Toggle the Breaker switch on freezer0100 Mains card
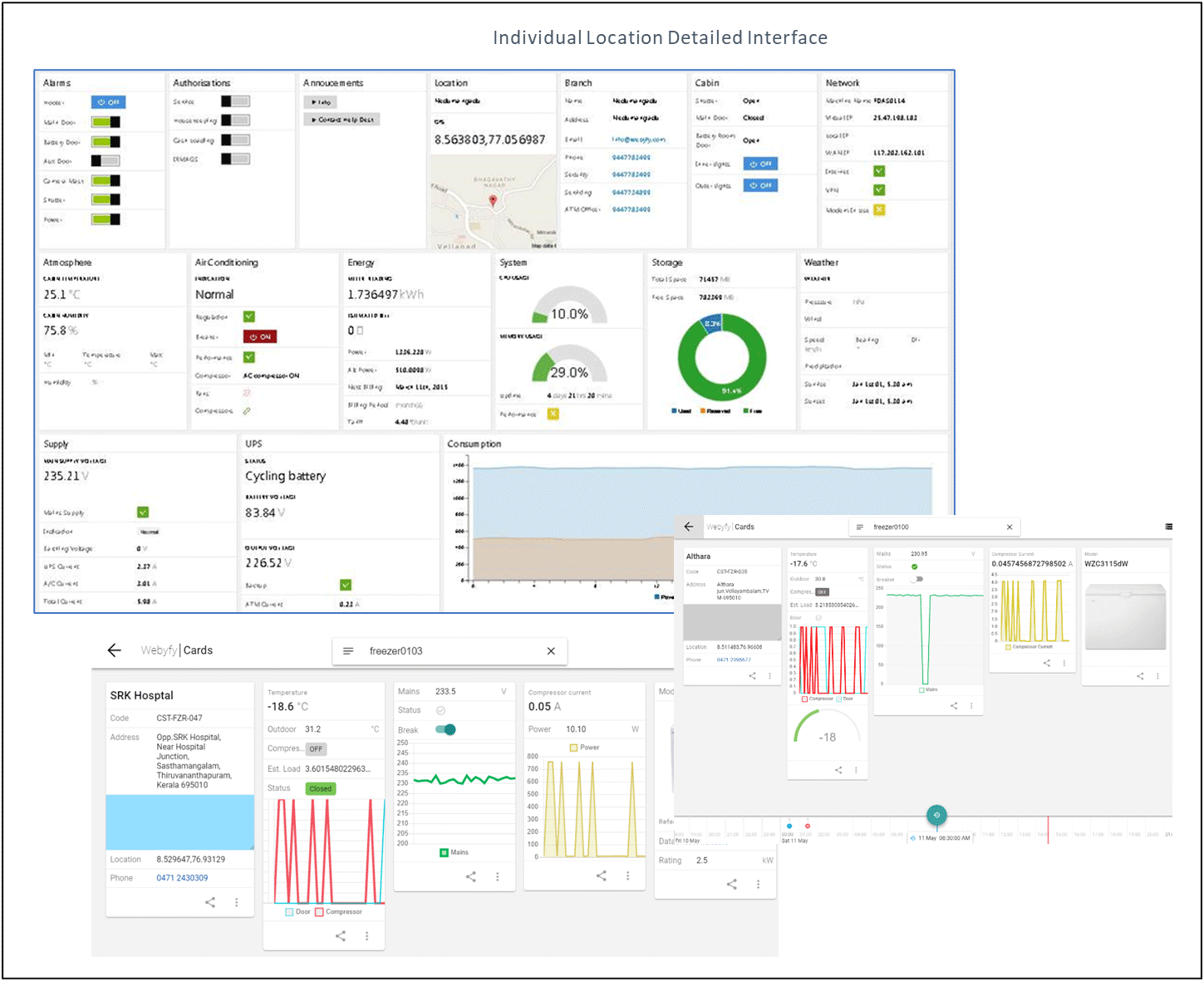Screen dimensions: 1204x981 [x=917, y=579]
